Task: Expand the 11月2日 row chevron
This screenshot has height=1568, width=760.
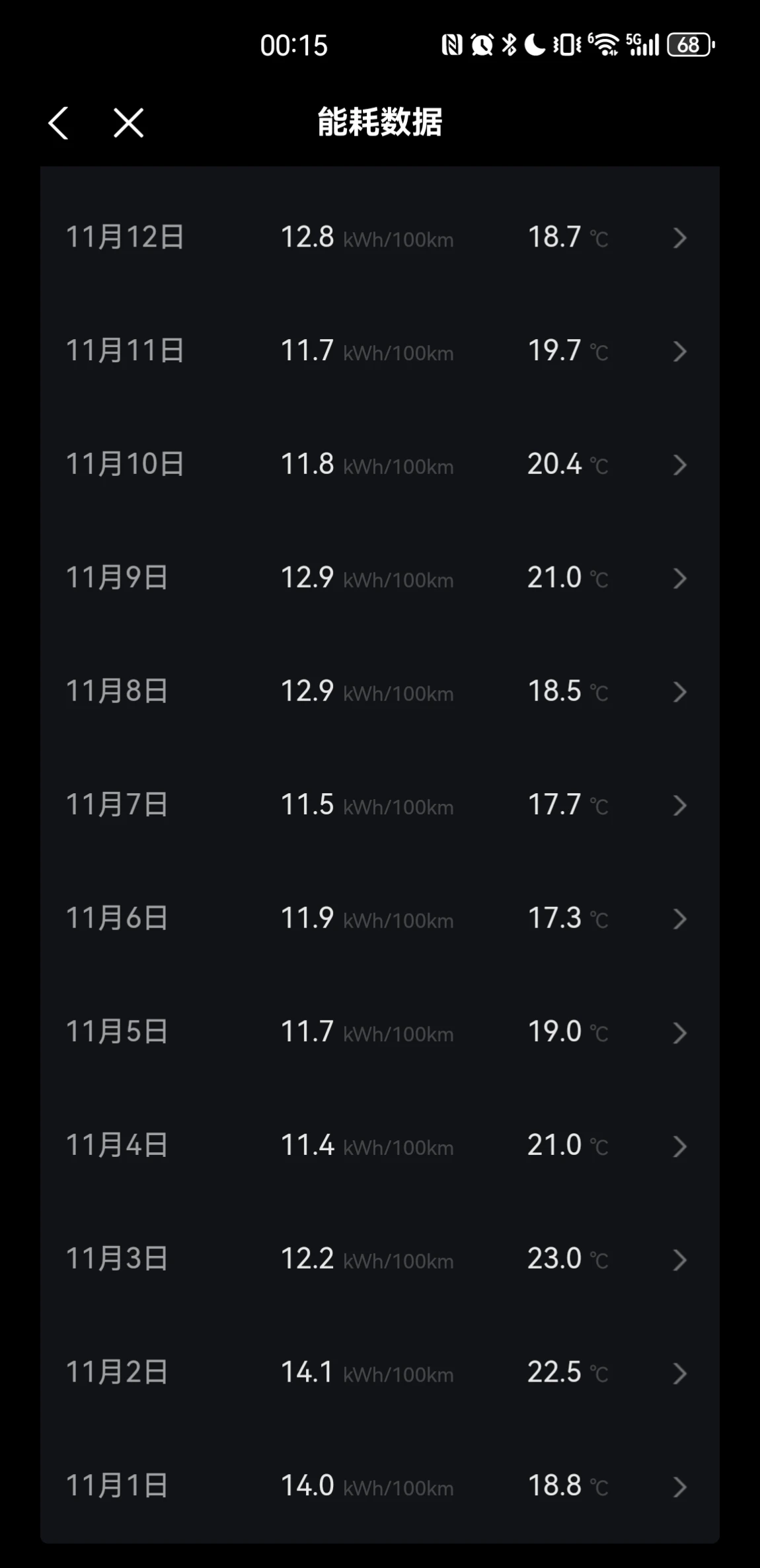Action: (679, 1373)
